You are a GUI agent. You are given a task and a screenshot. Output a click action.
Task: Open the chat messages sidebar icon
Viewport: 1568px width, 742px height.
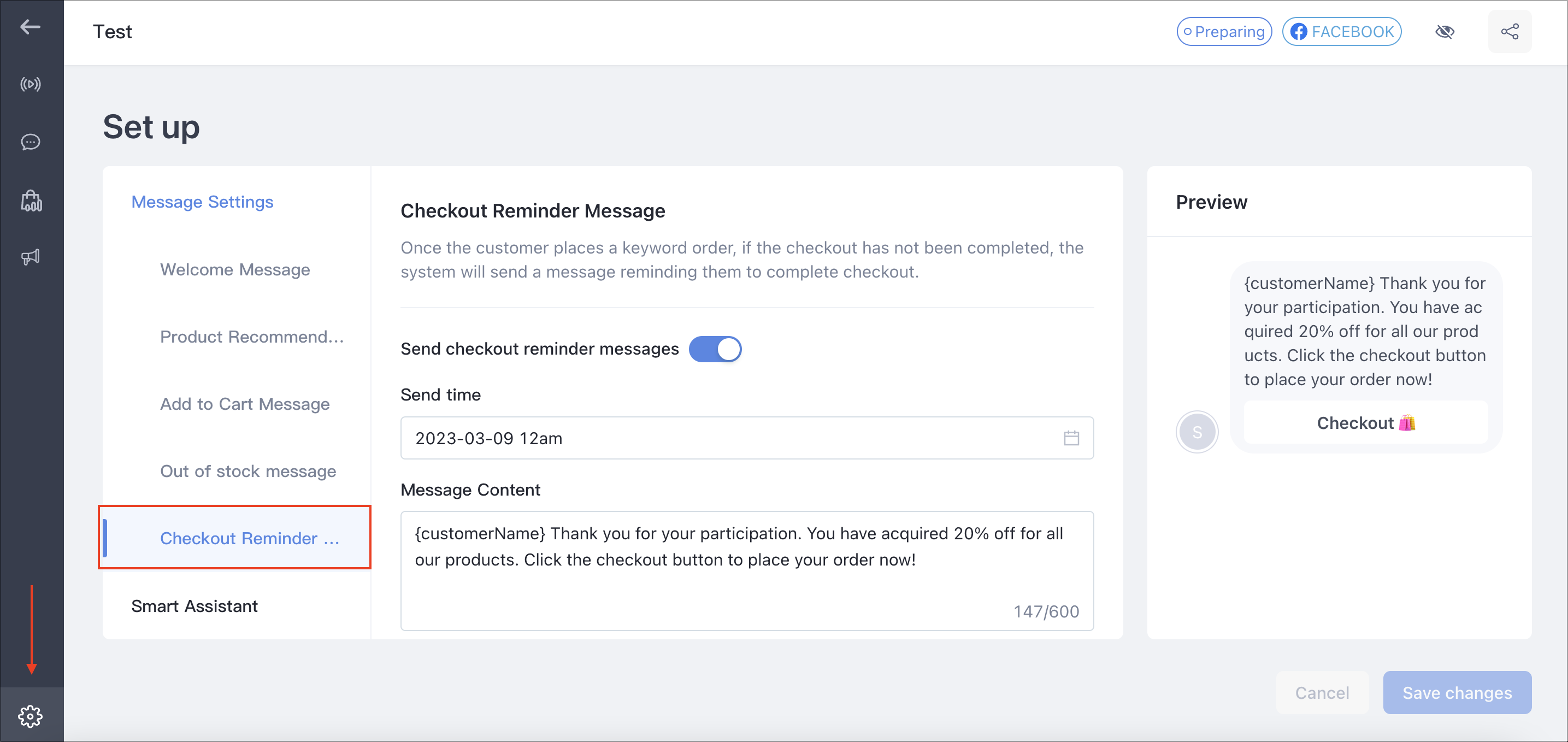[x=31, y=142]
